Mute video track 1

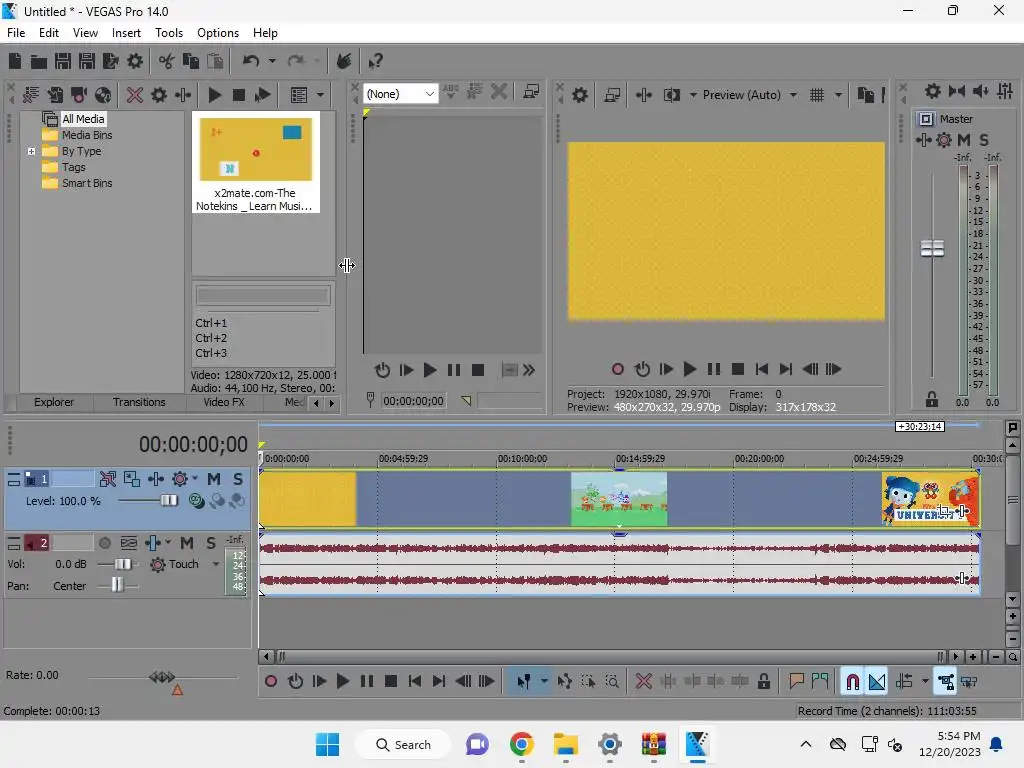pos(214,479)
